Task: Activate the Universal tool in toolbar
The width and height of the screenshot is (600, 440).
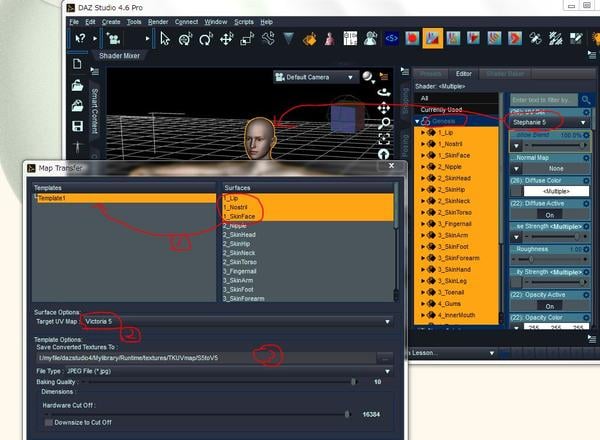Action: pyautogui.click(x=186, y=39)
